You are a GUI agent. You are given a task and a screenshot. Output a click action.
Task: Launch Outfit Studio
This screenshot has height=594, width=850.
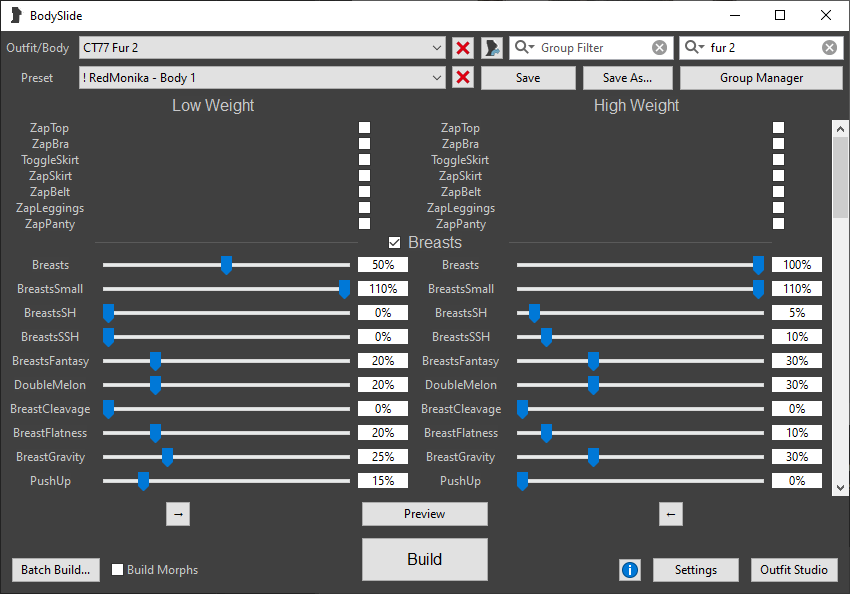coord(794,570)
